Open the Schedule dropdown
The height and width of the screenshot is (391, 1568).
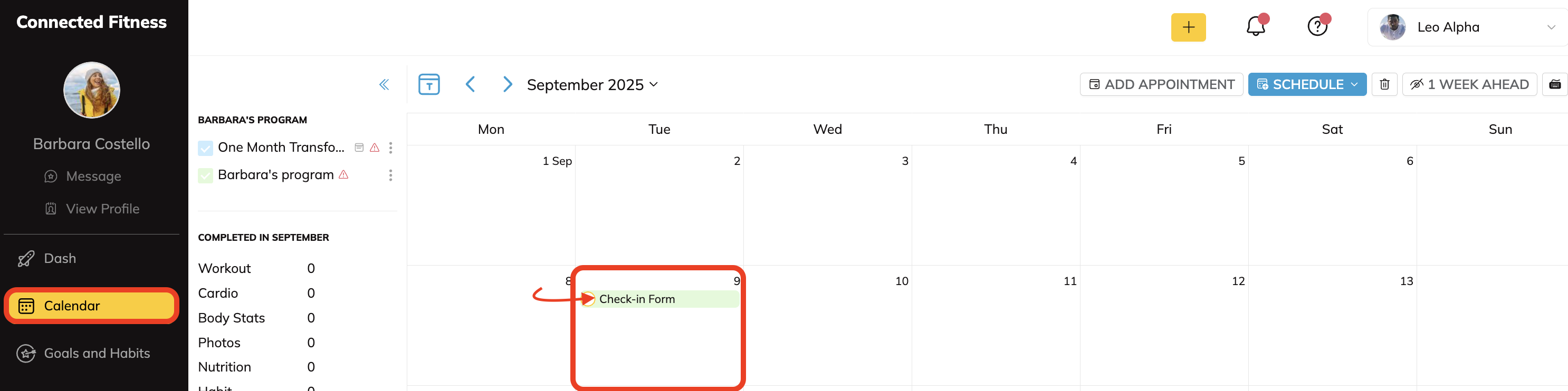(1306, 84)
